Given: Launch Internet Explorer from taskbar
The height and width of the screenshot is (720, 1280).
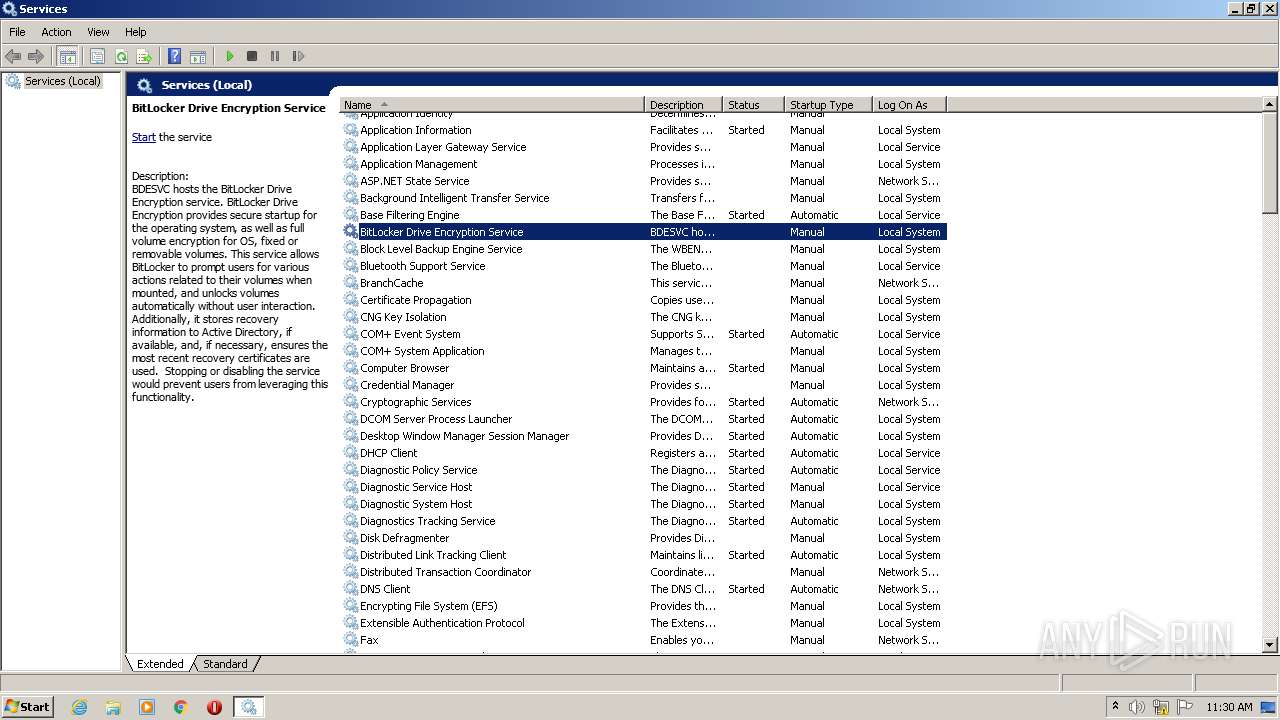Looking at the screenshot, I should click(x=80, y=707).
